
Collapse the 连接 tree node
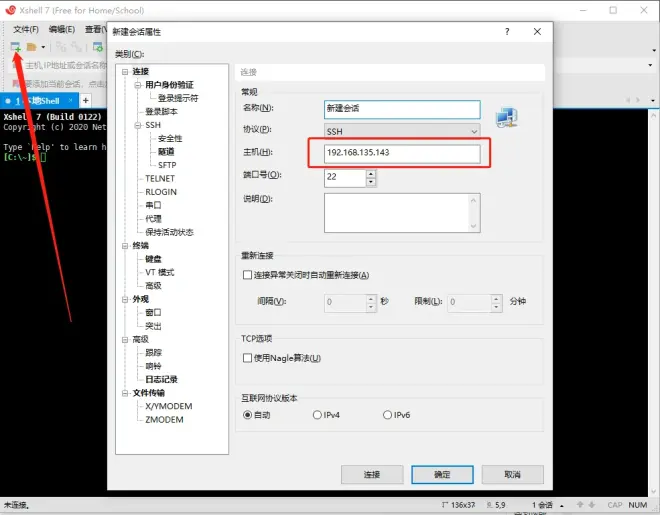[125, 72]
